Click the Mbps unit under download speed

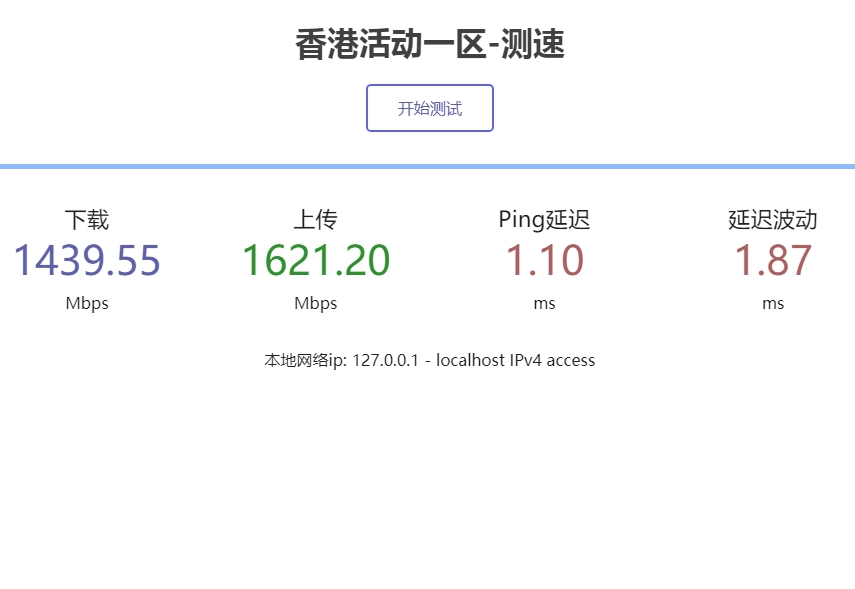86,303
